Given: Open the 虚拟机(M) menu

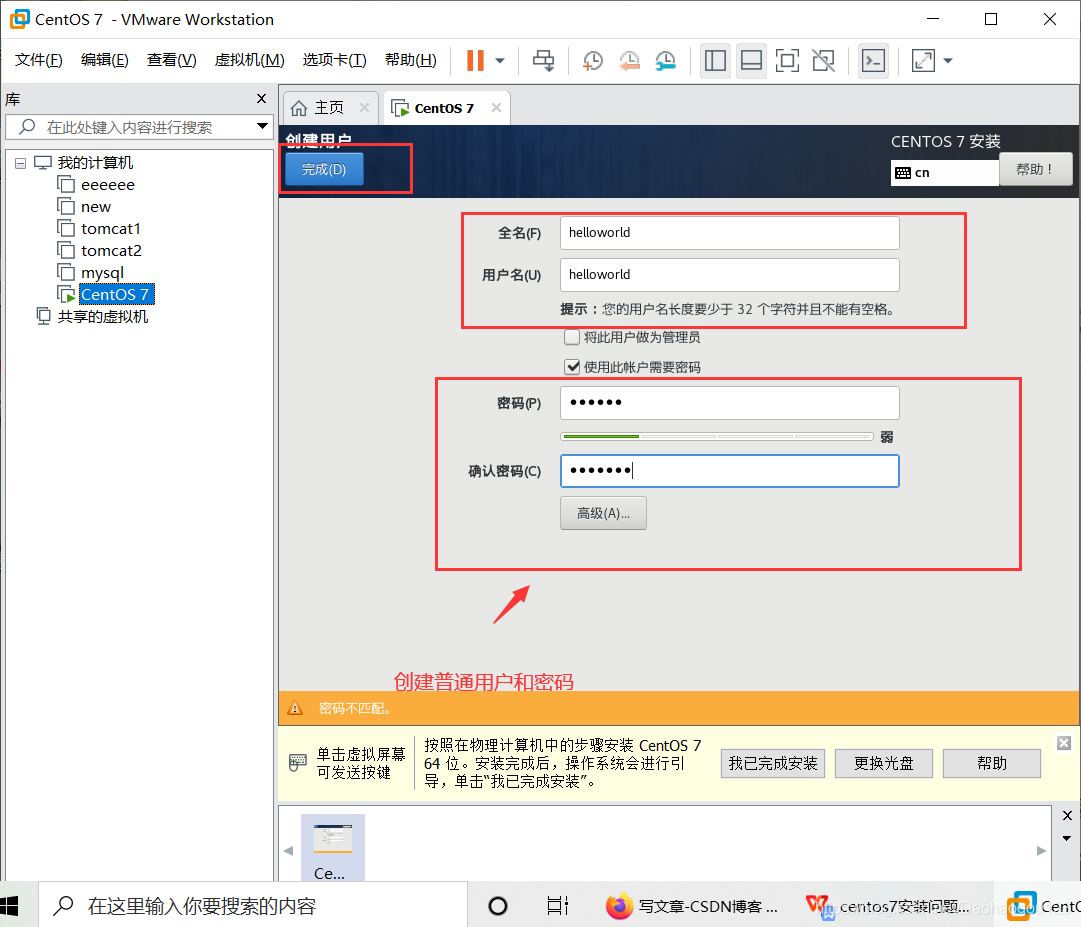Looking at the screenshot, I should coord(250,60).
